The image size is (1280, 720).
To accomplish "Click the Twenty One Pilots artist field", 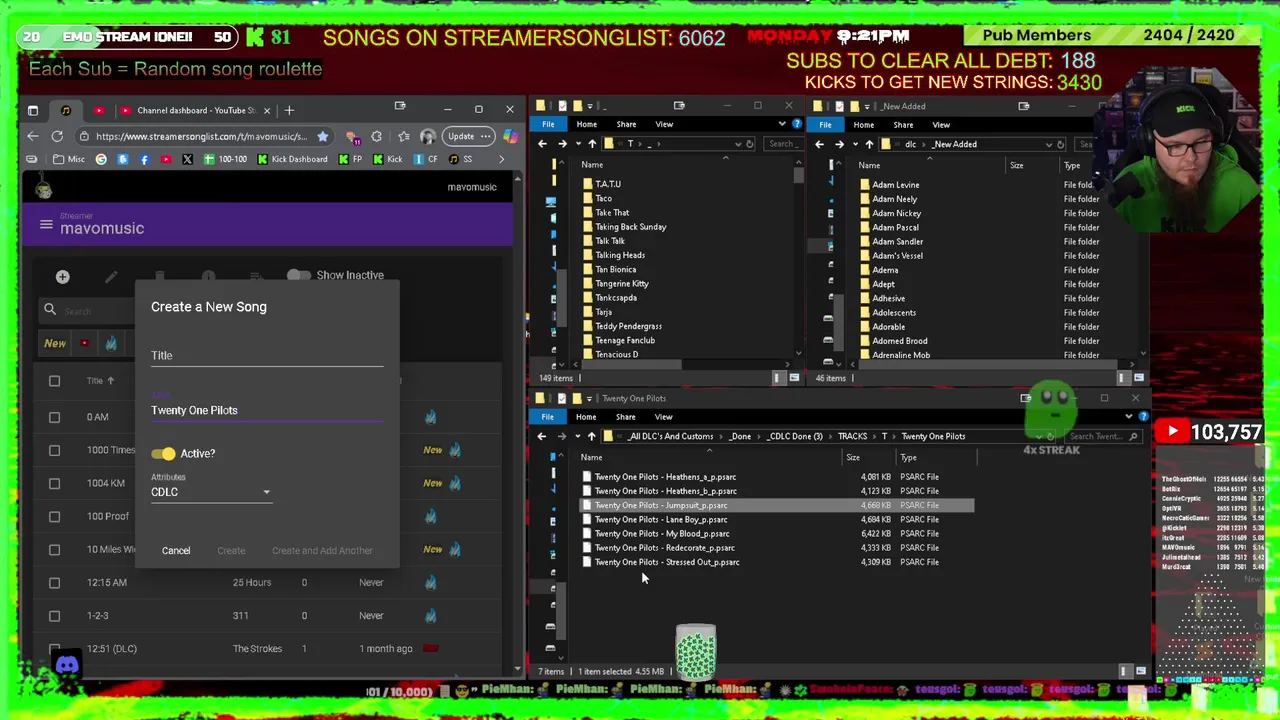I will [x=267, y=410].
